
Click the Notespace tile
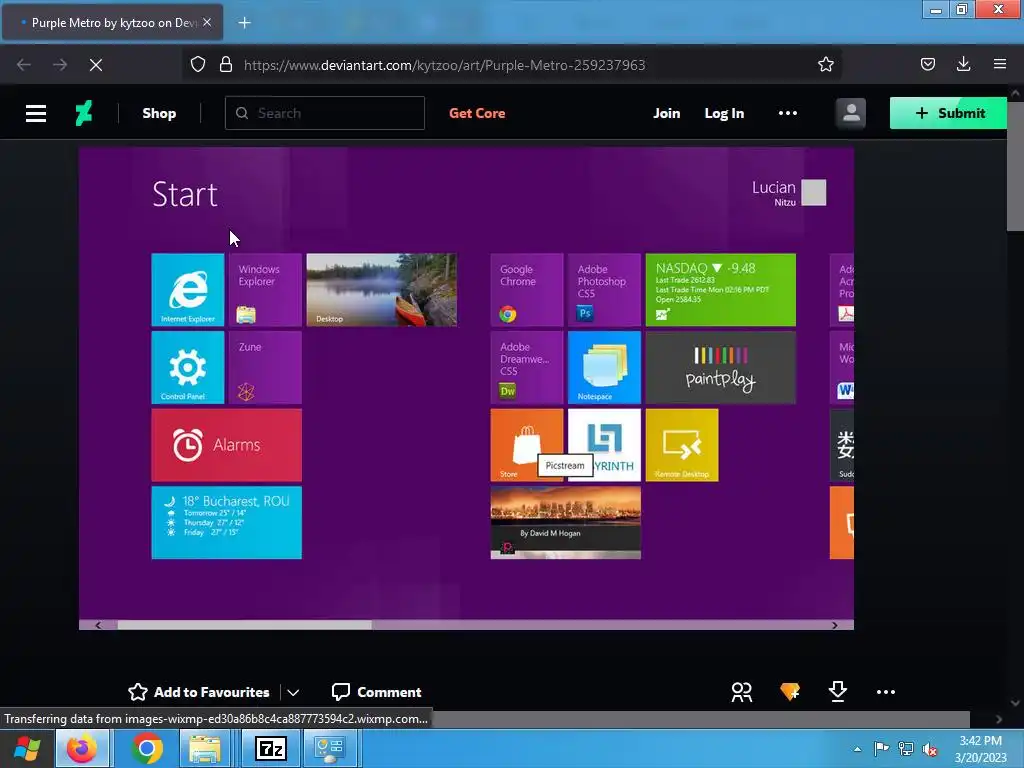pyautogui.click(x=604, y=367)
